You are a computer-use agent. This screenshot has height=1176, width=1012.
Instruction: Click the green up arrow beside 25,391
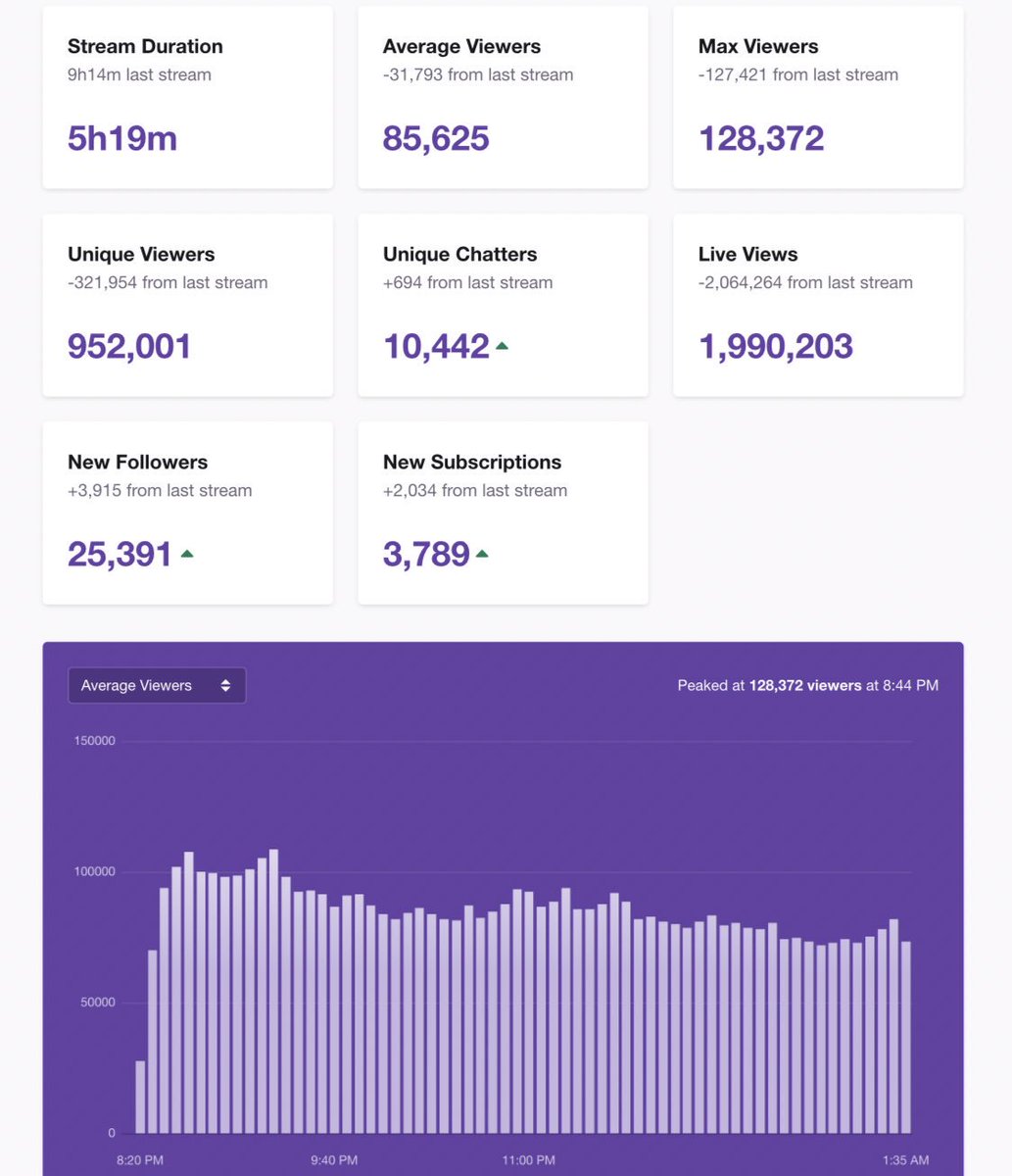186,554
